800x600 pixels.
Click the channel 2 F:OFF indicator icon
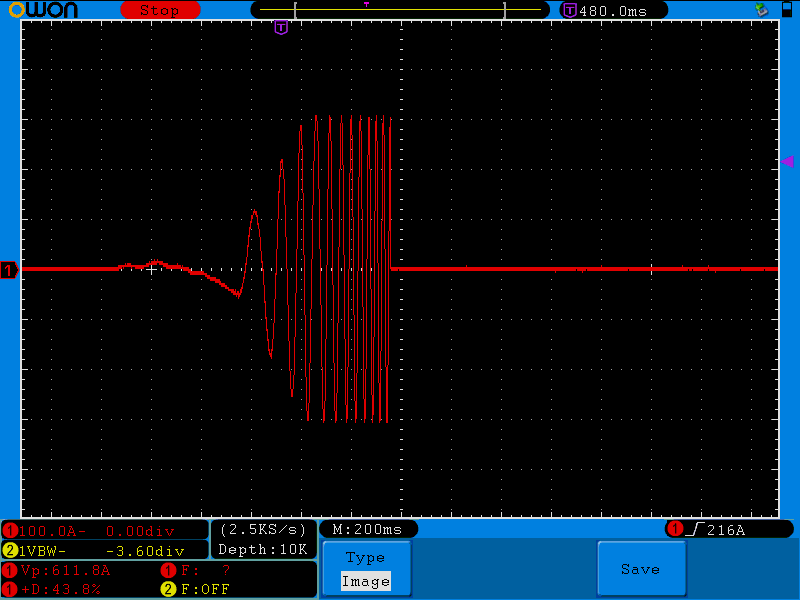click(x=168, y=589)
